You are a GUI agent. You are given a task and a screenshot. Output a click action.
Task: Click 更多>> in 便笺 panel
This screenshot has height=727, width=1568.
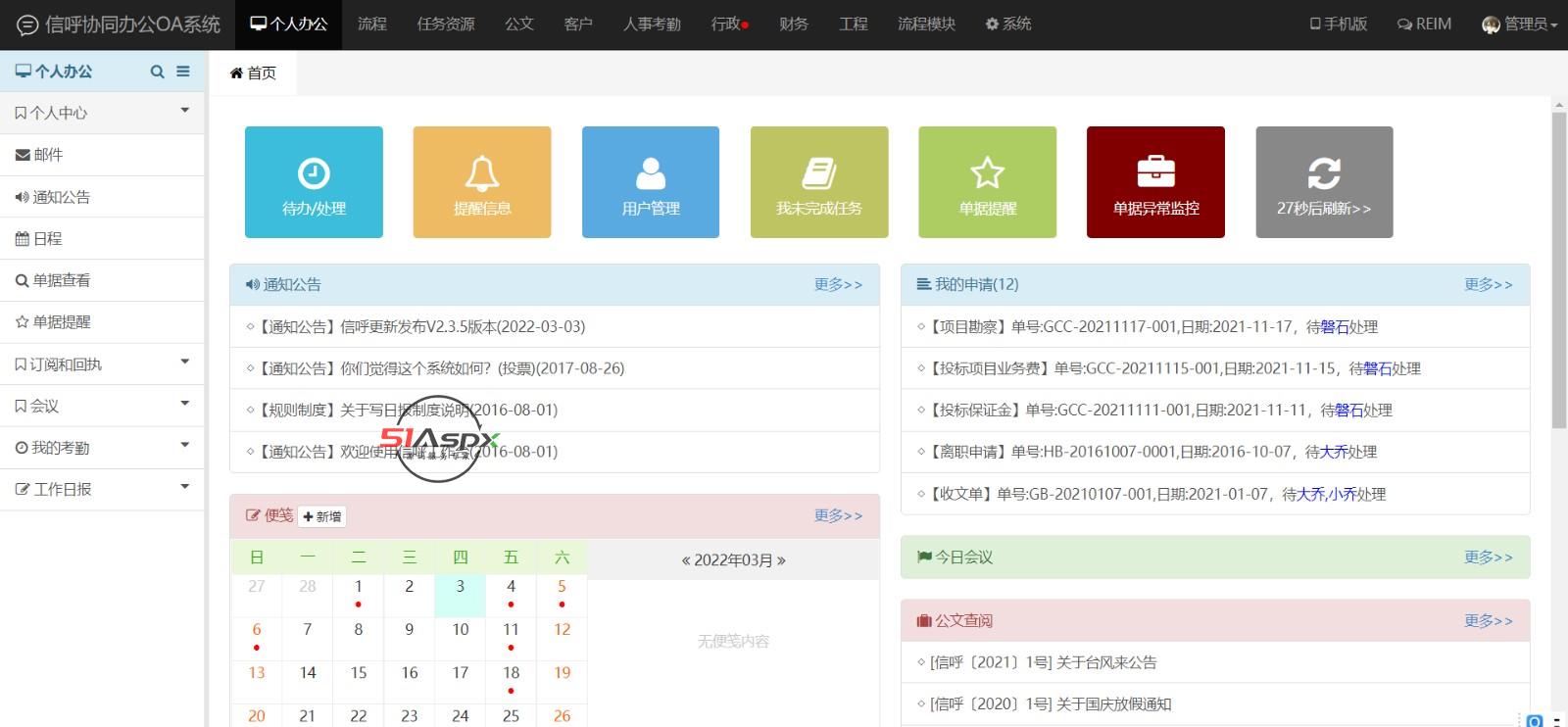pyautogui.click(x=838, y=515)
